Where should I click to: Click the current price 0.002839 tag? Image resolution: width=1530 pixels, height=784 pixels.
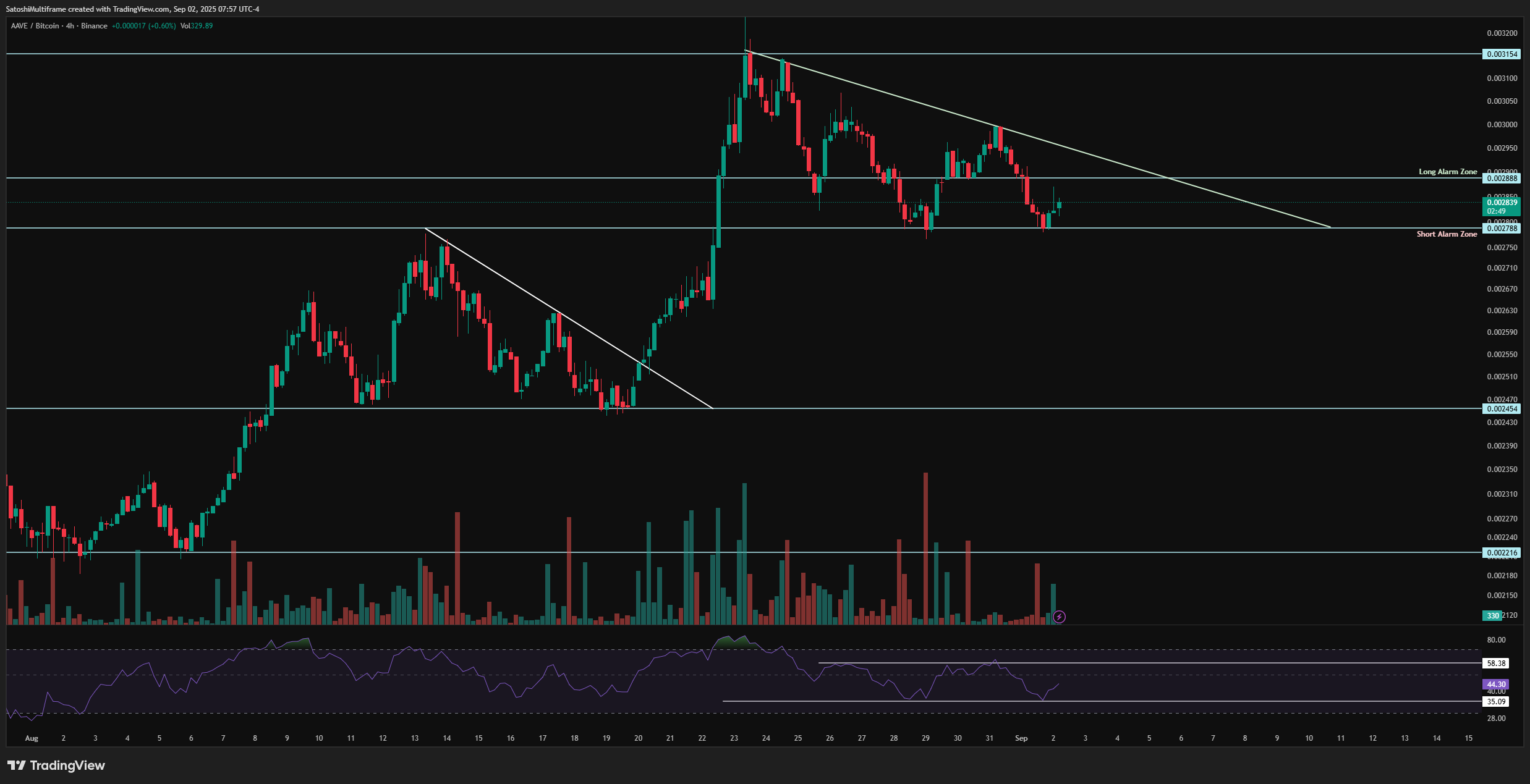[x=1502, y=206]
